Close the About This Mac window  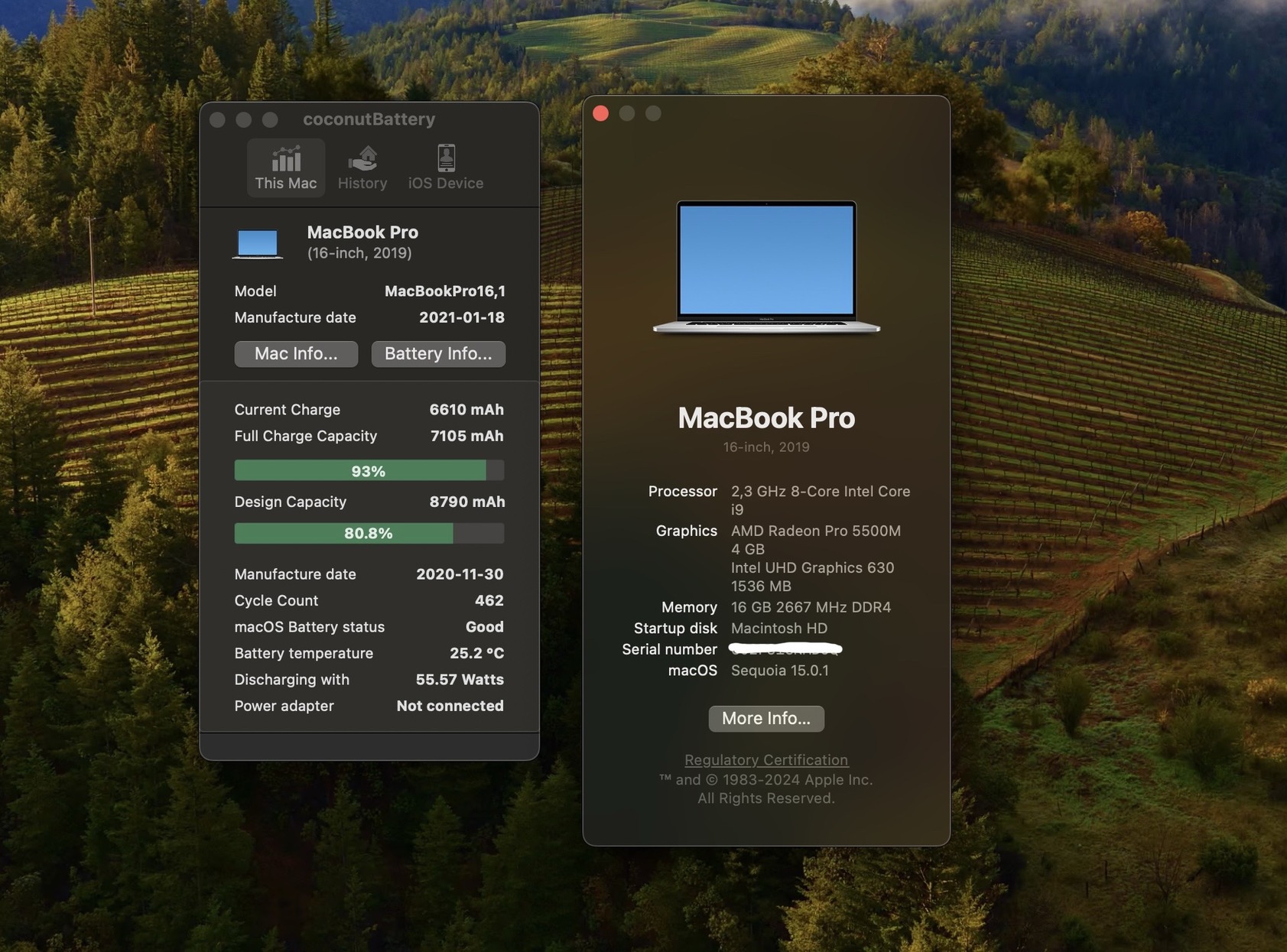point(601,113)
